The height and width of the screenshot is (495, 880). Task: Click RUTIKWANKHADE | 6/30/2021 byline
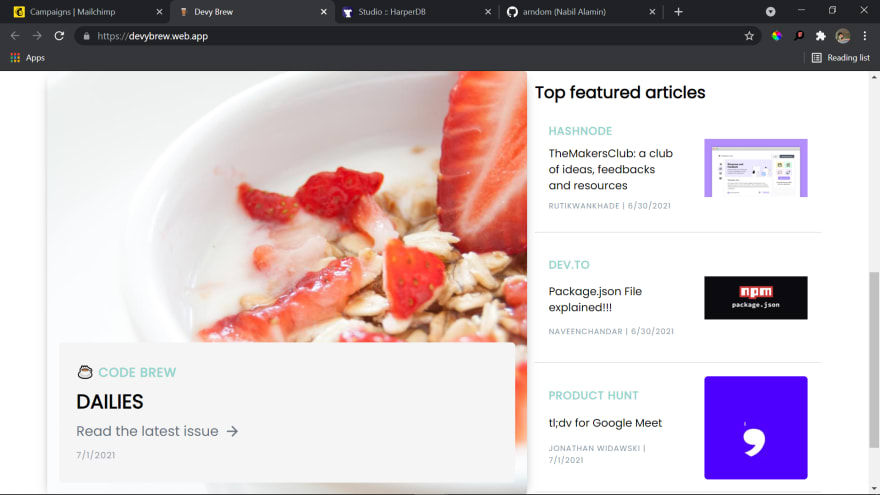coord(609,206)
